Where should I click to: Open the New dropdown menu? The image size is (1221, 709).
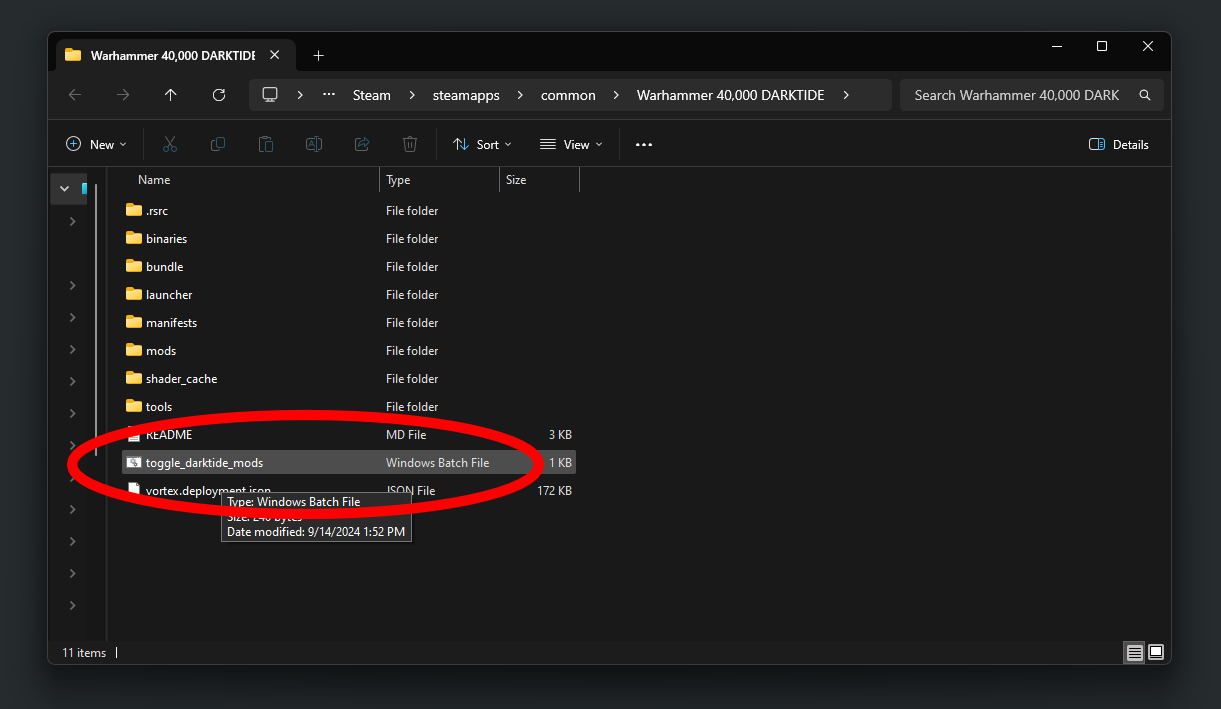pos(97,144)
